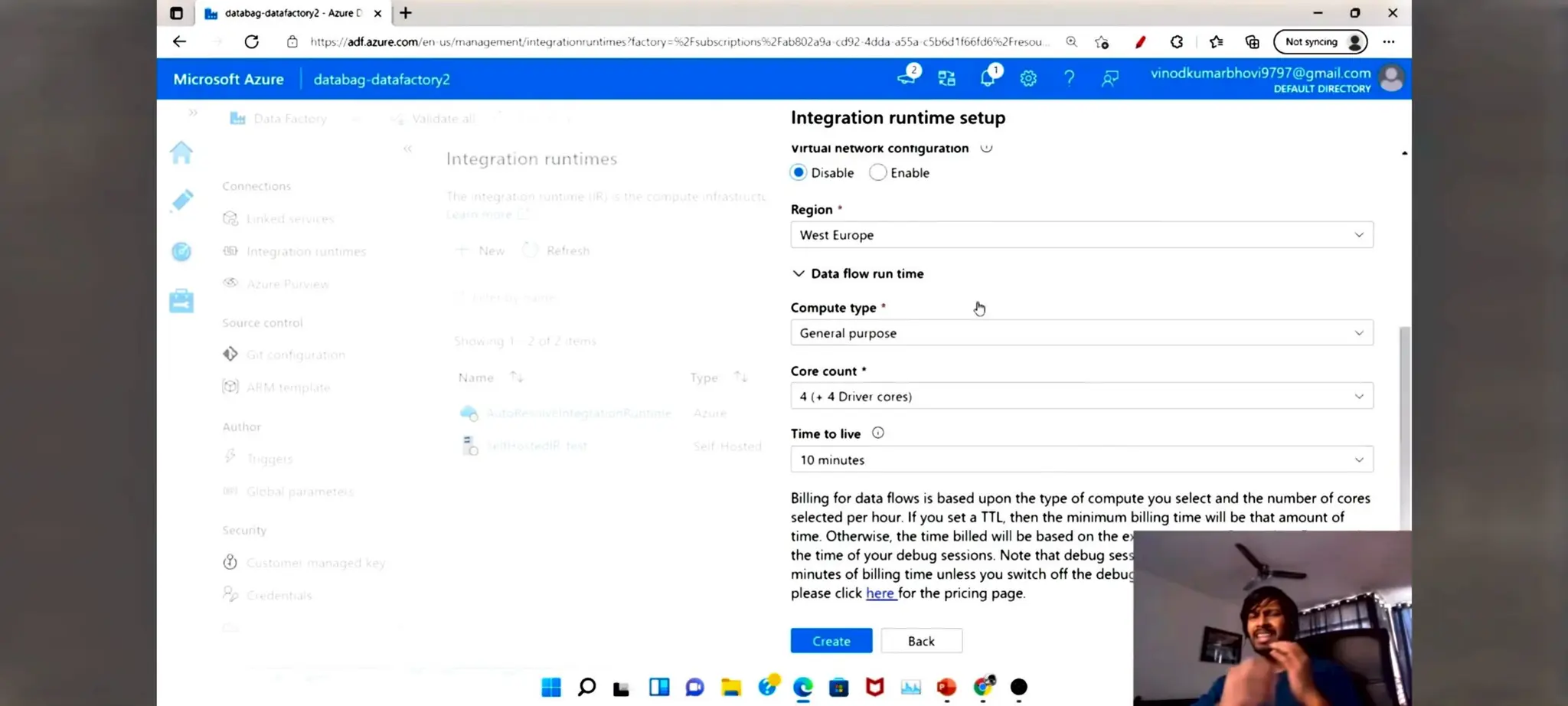This screenshot has width=1568, height=706.
Task: Open Credentials menu item
Action: (279, 596)
